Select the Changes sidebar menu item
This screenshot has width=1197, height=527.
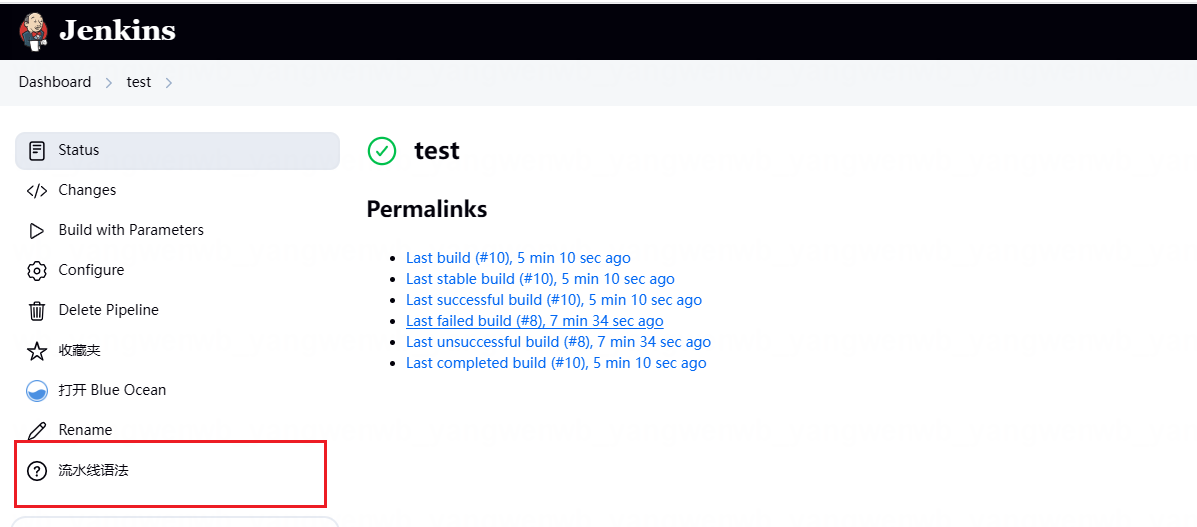pyautogui.click(x=177, y=190)
